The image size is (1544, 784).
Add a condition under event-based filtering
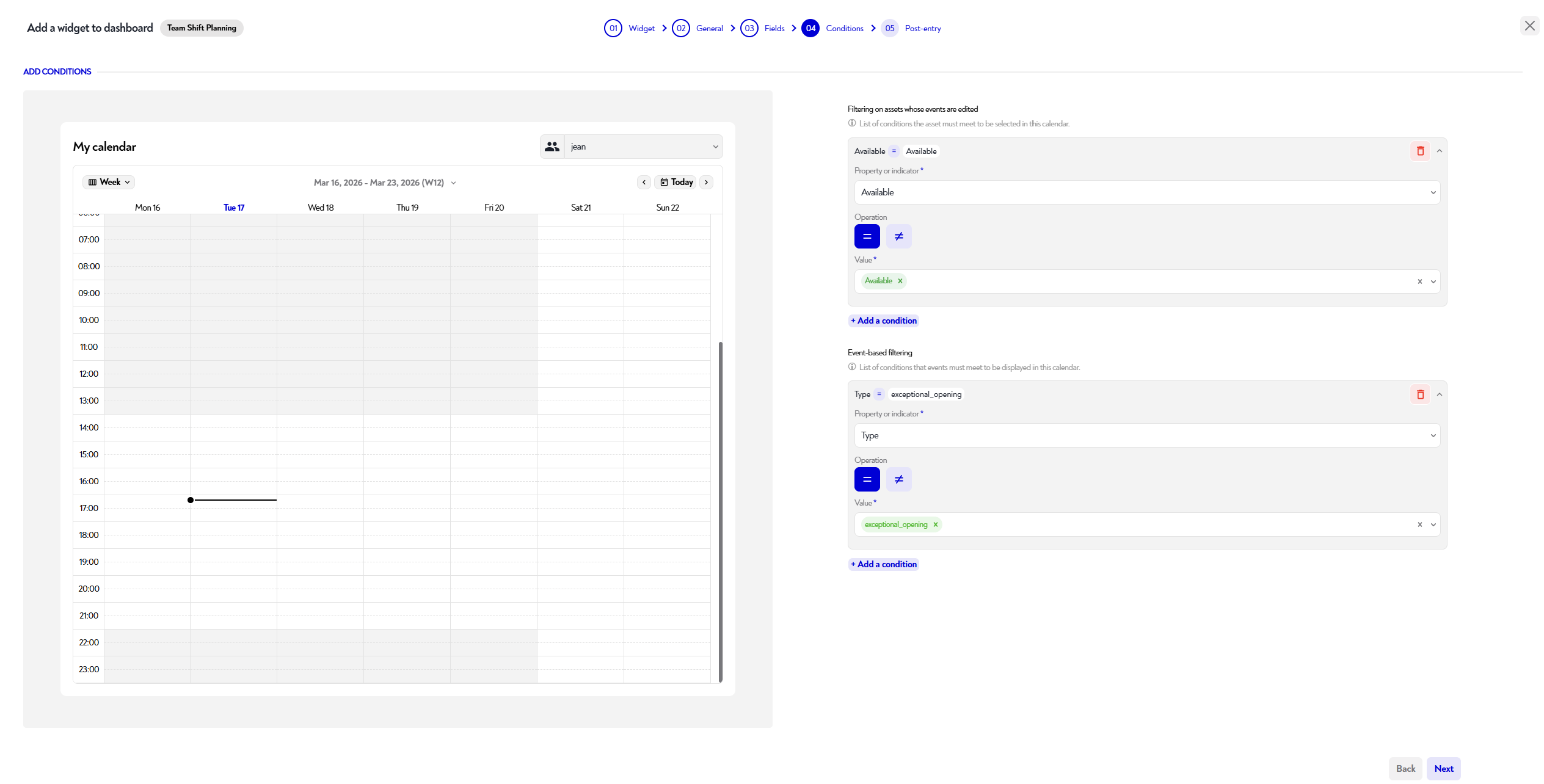(x=884, y=564)
